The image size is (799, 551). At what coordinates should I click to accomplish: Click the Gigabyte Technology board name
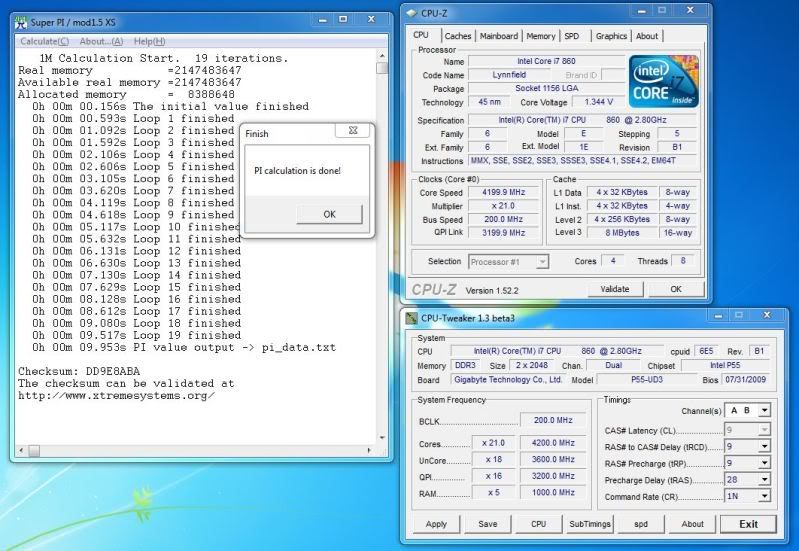click(x=508, y=380)
